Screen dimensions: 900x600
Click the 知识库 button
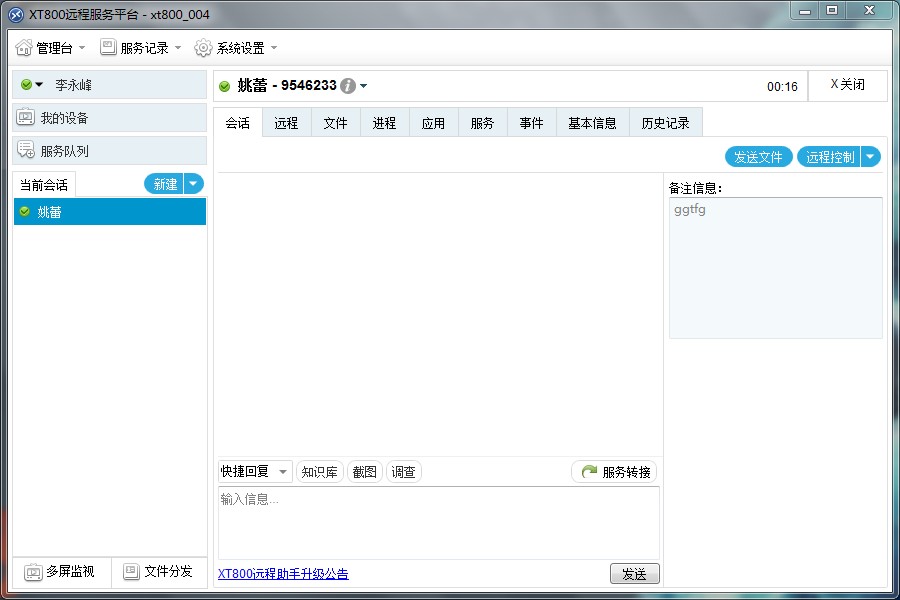pyautogui.click(x=320, y=471)
